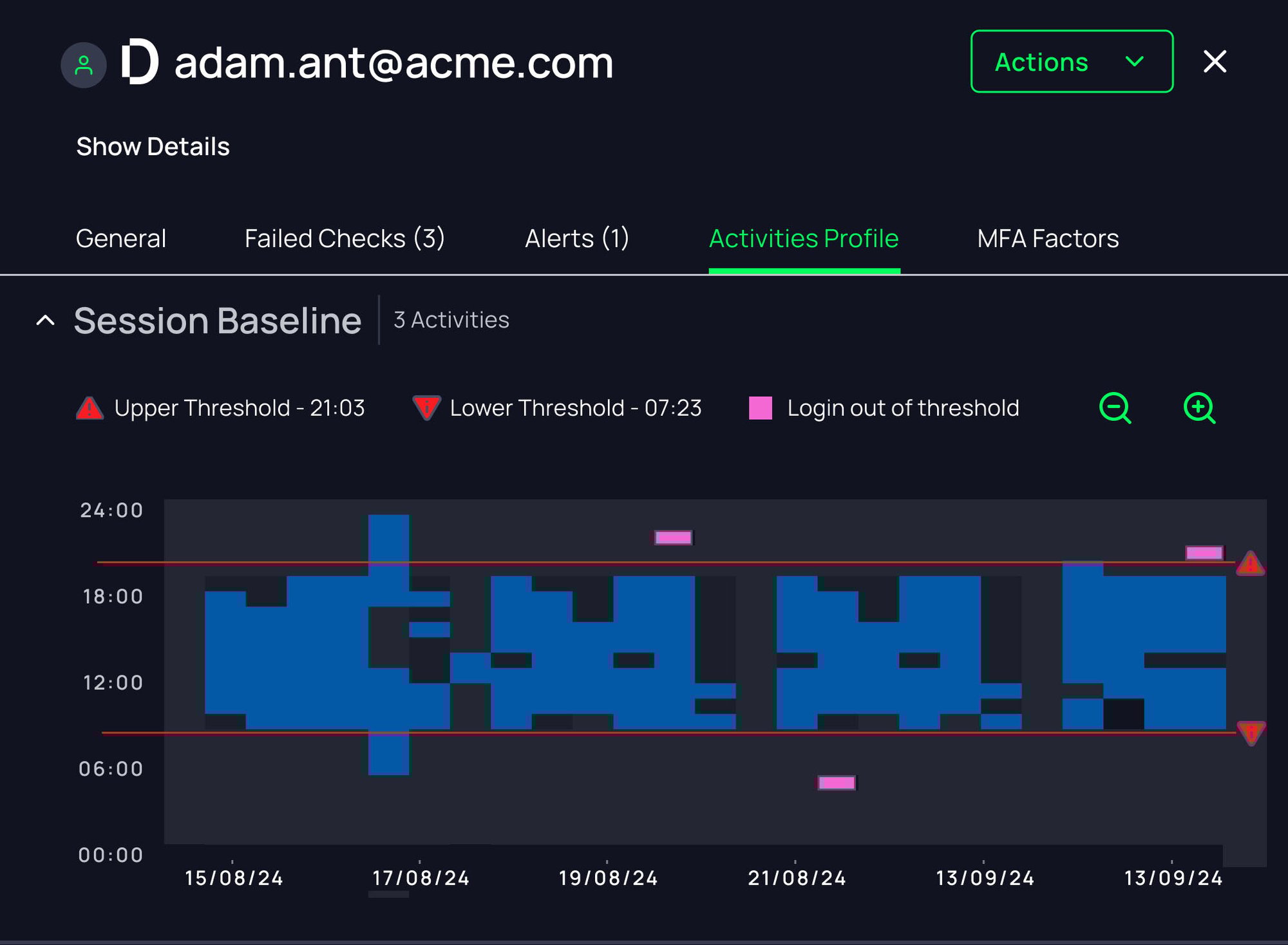Click the user avatar icon beside the email

coord(84,65)
